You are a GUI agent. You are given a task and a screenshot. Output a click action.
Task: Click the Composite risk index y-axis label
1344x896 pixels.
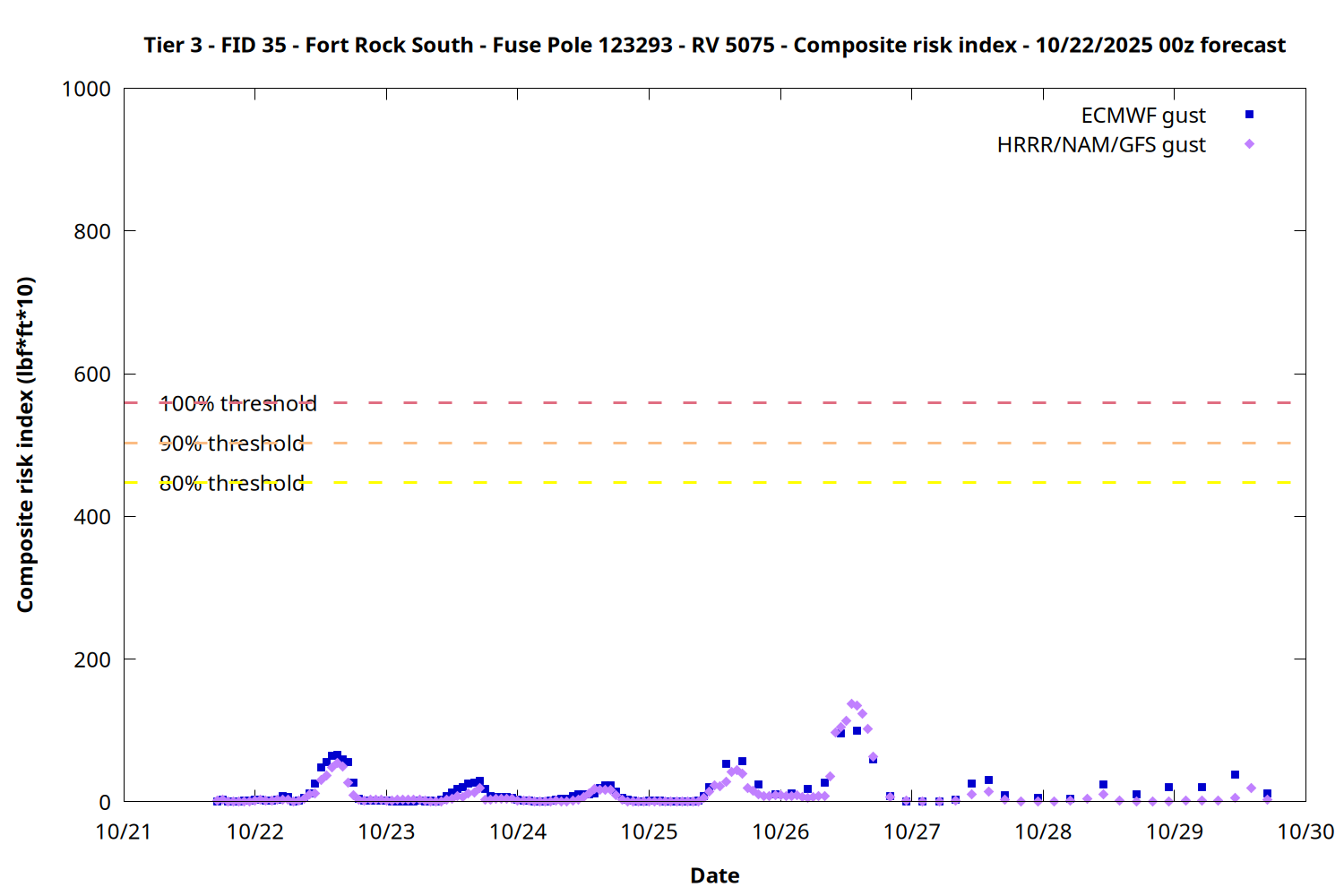25,444
